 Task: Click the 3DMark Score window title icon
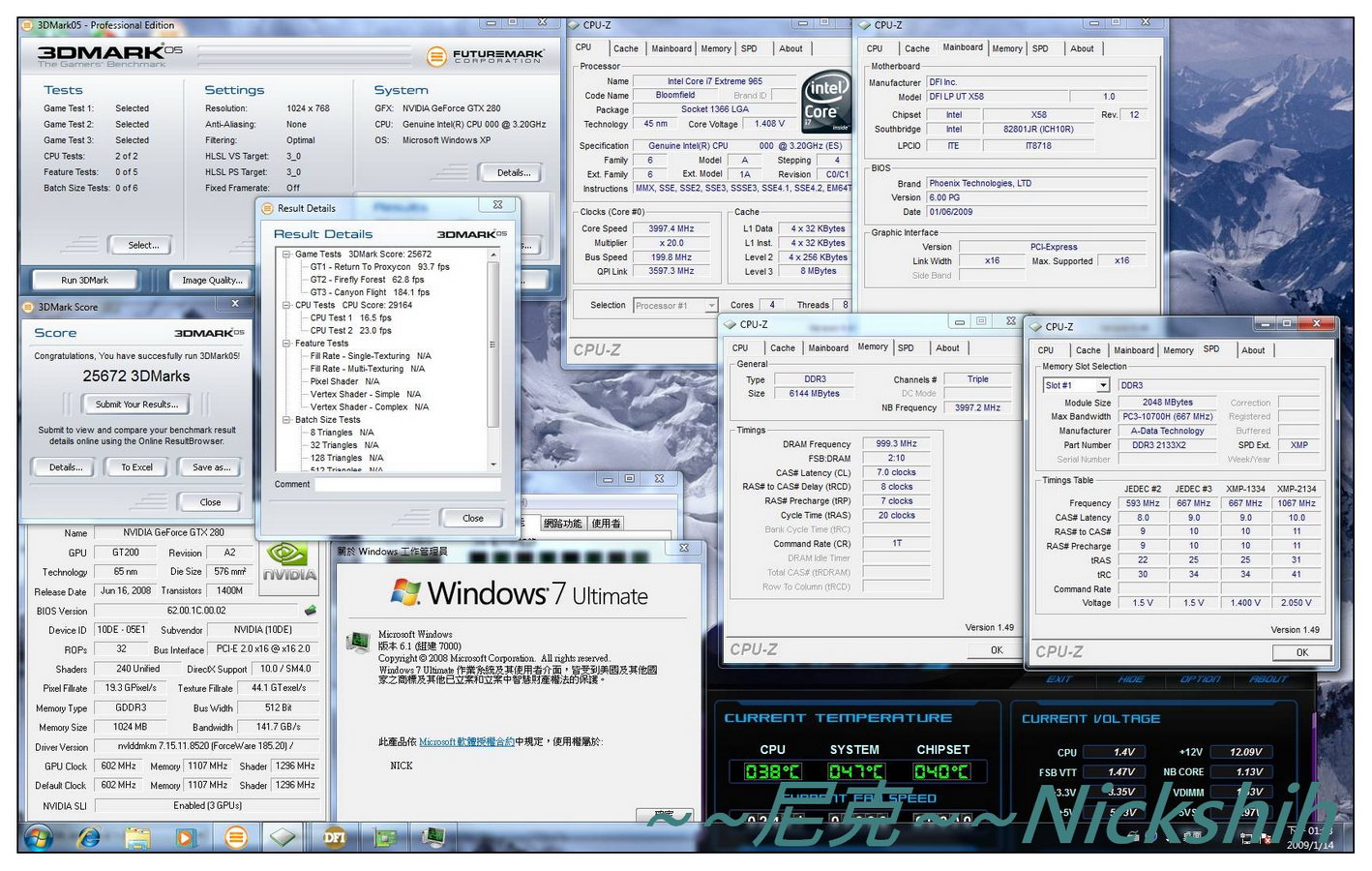(29, 307)
